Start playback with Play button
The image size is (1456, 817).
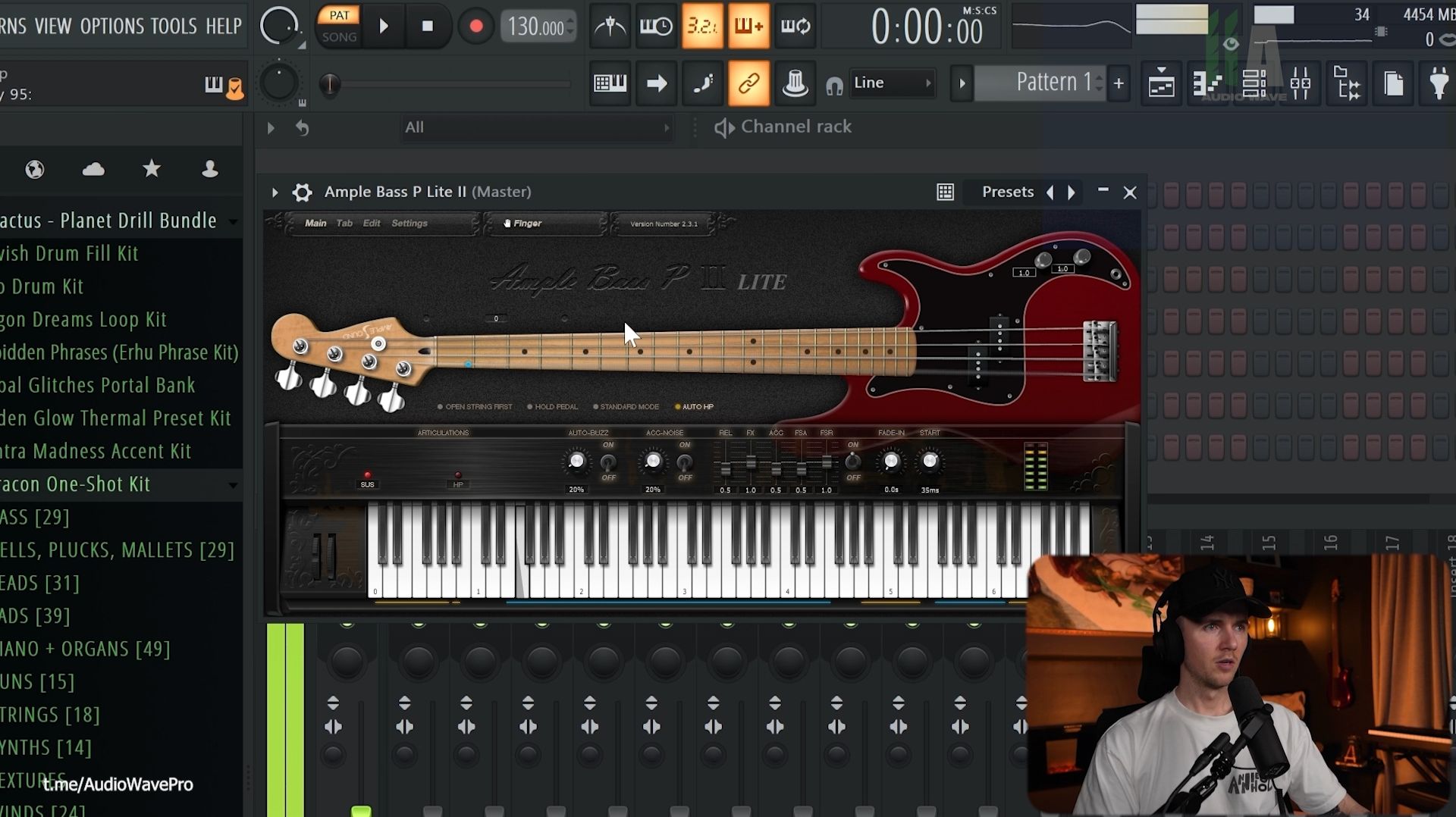tap(384, 27)
